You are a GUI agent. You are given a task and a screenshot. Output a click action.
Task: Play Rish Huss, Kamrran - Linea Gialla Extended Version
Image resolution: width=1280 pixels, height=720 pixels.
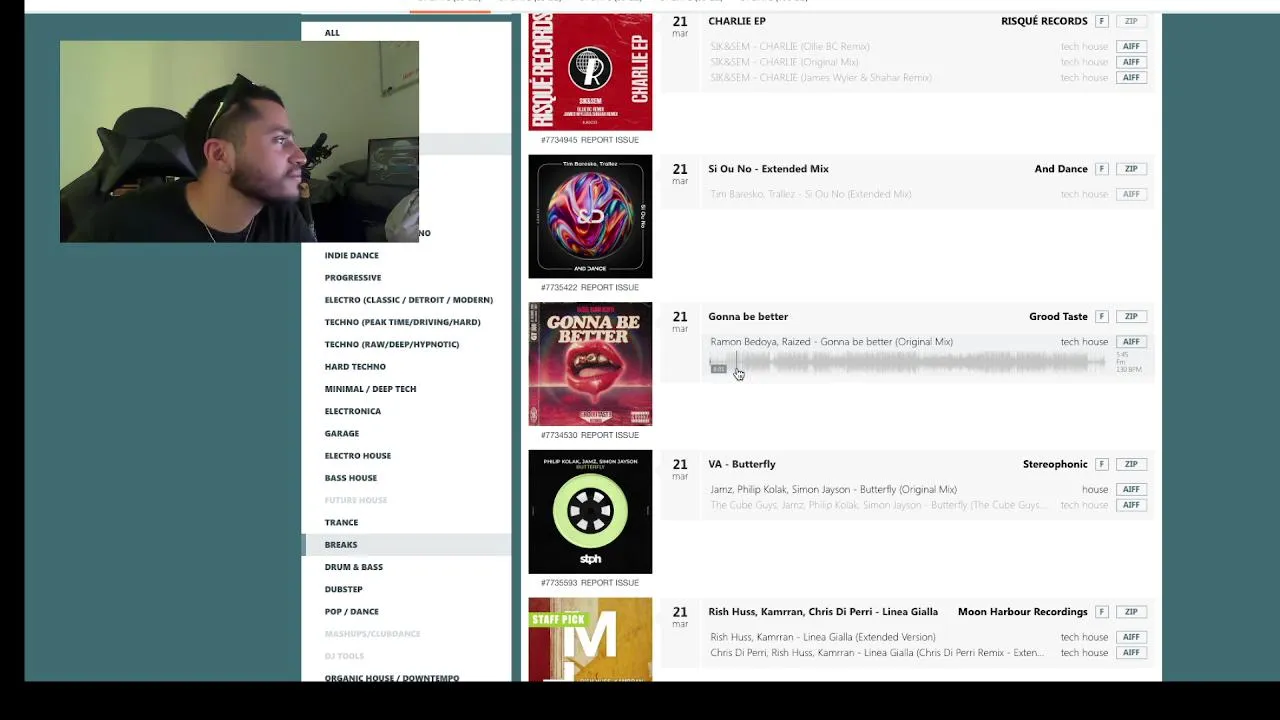[x=823, y=637]
